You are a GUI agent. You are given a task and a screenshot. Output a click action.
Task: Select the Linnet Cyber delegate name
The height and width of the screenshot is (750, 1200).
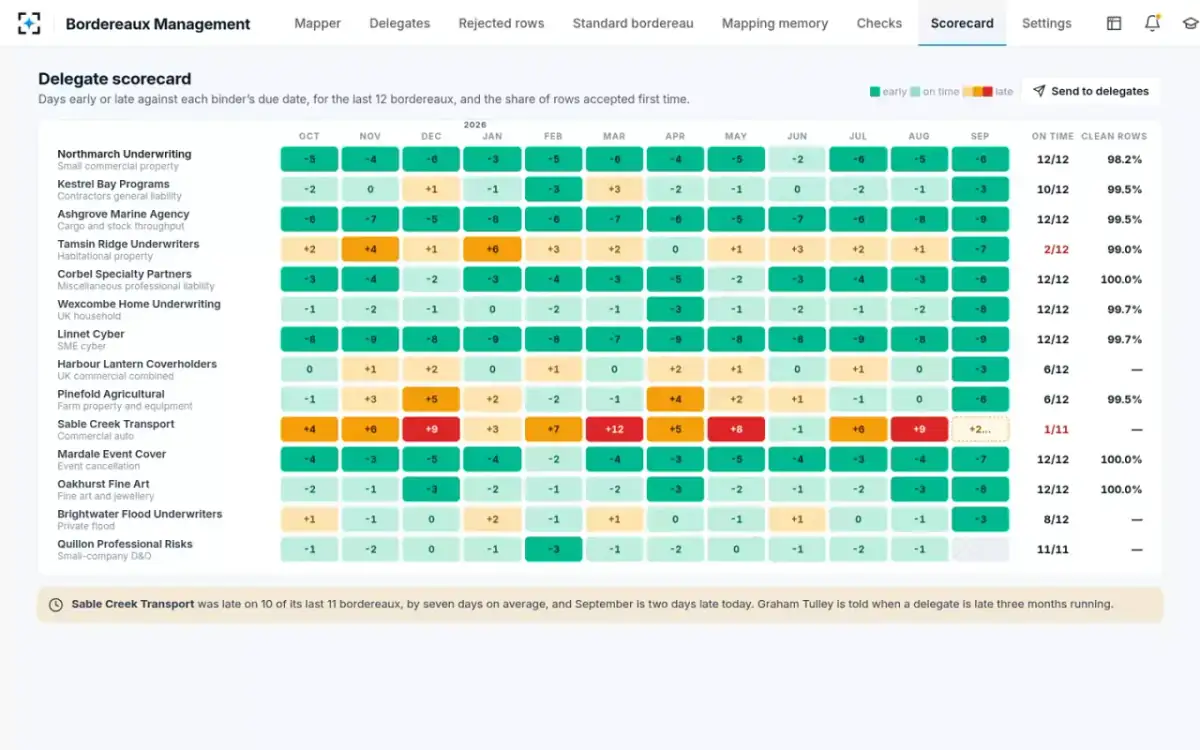[x=90, y=334]
